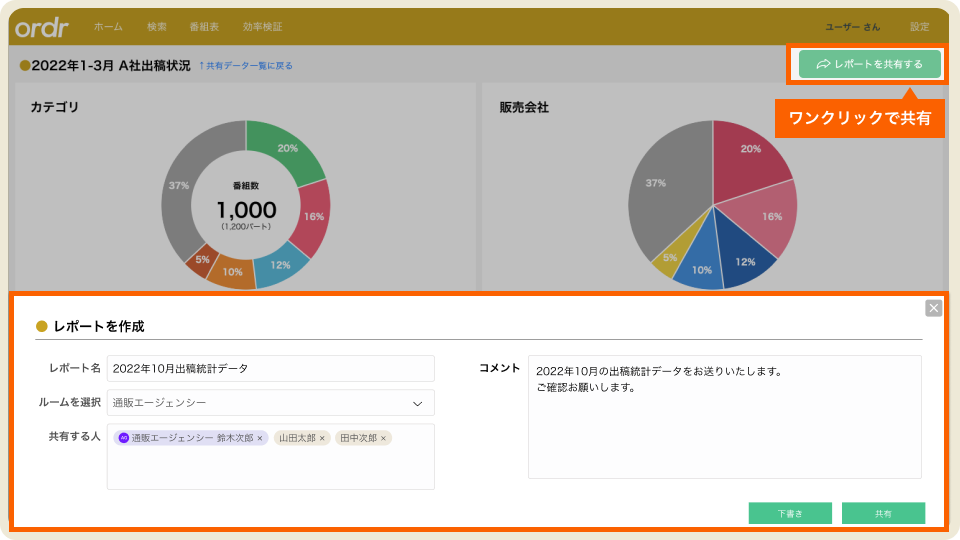Close the レポートを作成 dialog with X
This screenshot has width=960, height=540.
tap(933, 308)
